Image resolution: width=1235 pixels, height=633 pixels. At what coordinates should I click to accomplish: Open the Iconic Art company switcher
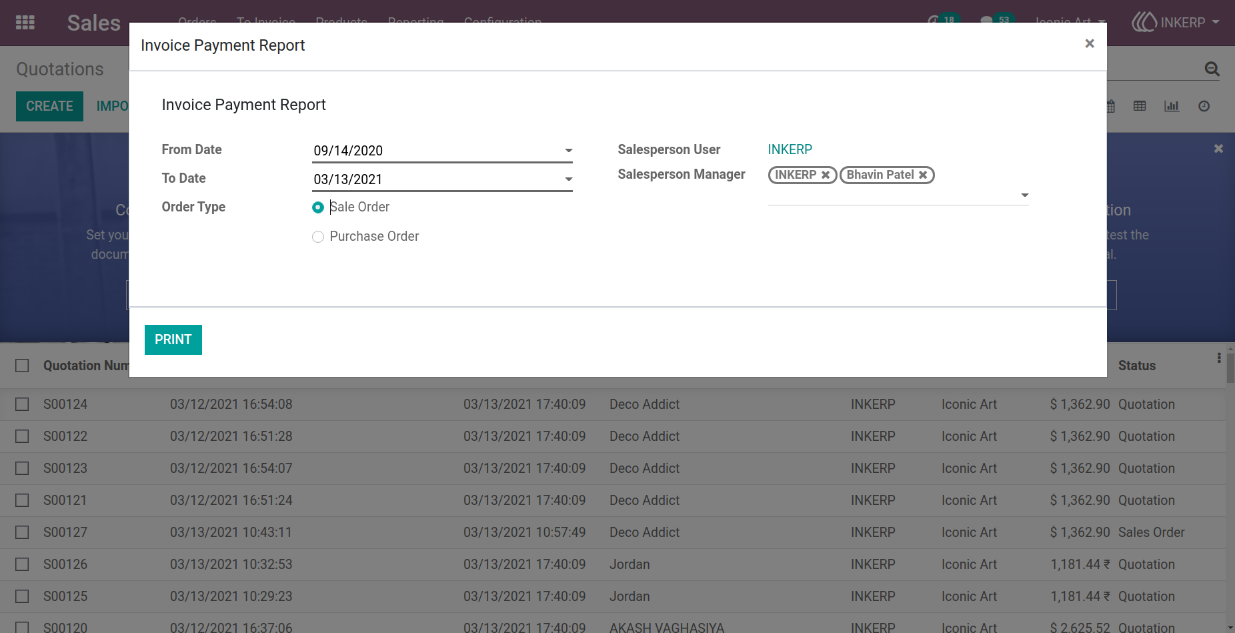[1070, 22]
